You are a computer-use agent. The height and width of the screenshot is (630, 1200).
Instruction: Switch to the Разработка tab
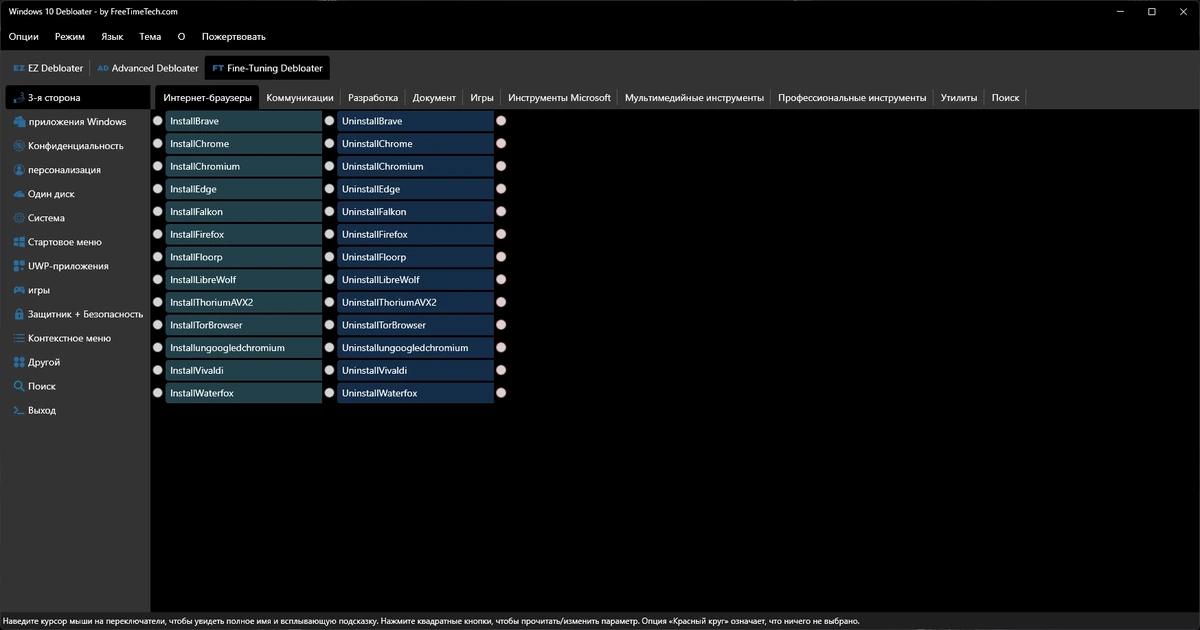coord(373,98)
